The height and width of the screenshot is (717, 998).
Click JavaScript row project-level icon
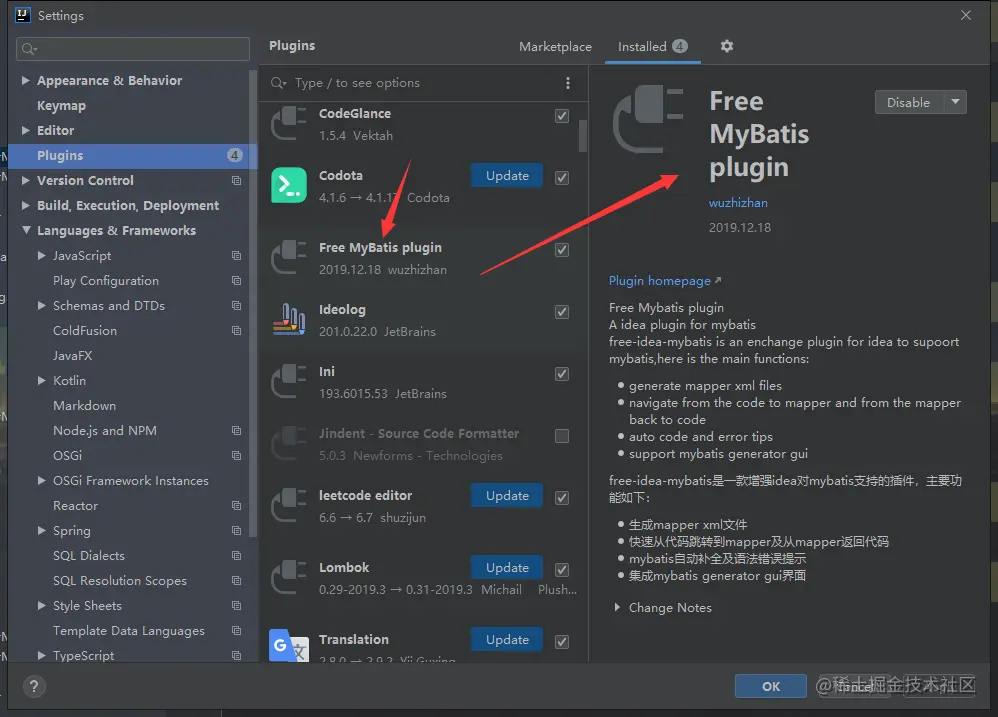point(236,256)
